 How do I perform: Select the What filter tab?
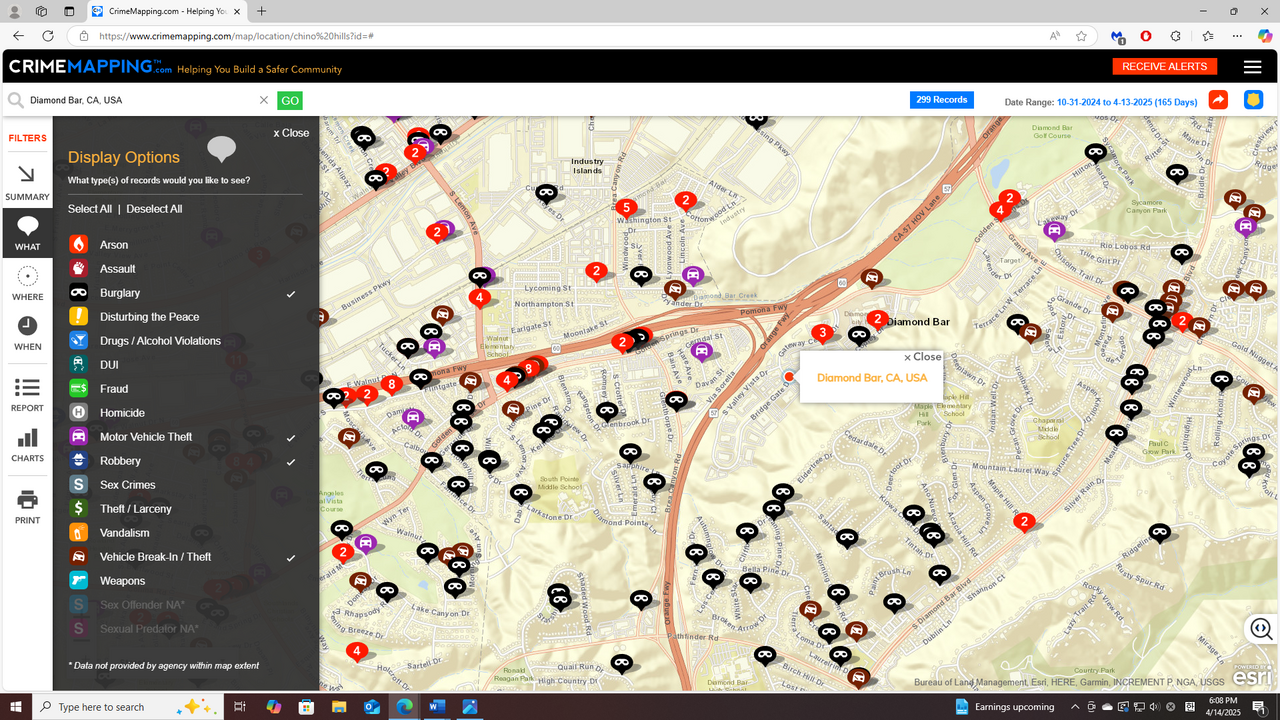(27, 233)
